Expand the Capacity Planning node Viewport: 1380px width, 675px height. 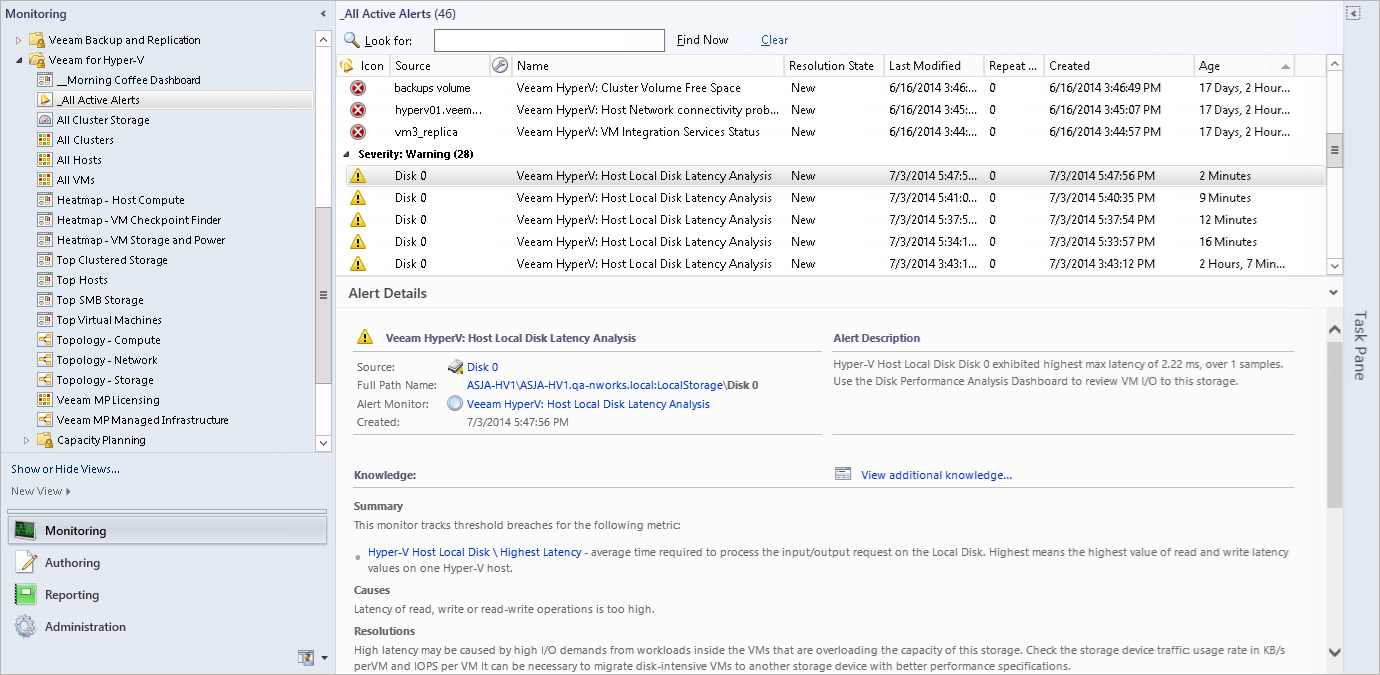point(26,439)
